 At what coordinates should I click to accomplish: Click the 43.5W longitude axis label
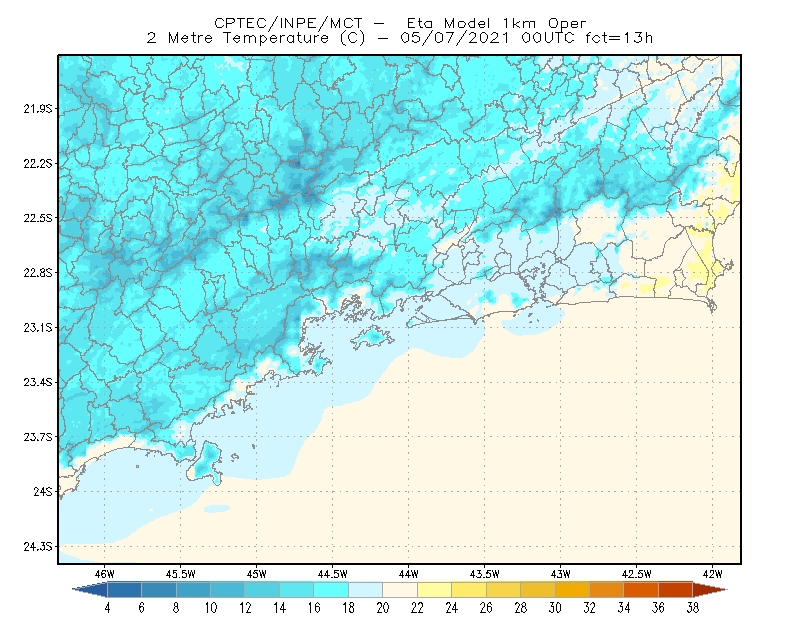(x=484, y=574)
